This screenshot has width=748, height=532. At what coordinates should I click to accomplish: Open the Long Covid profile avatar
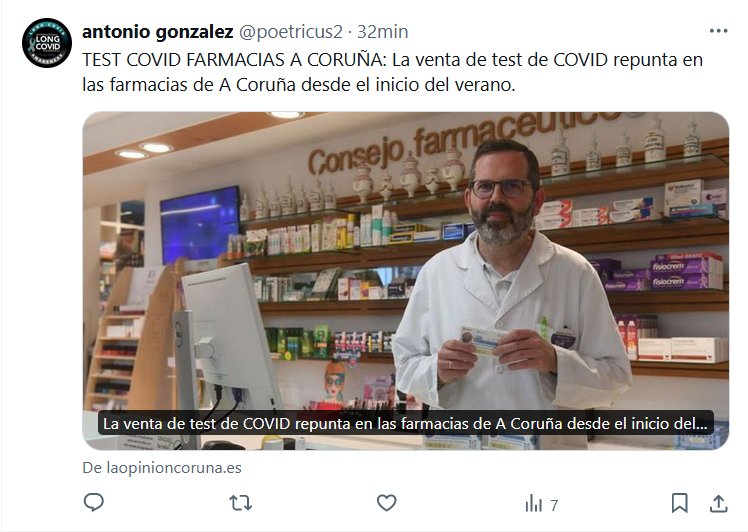coord(47,43)
